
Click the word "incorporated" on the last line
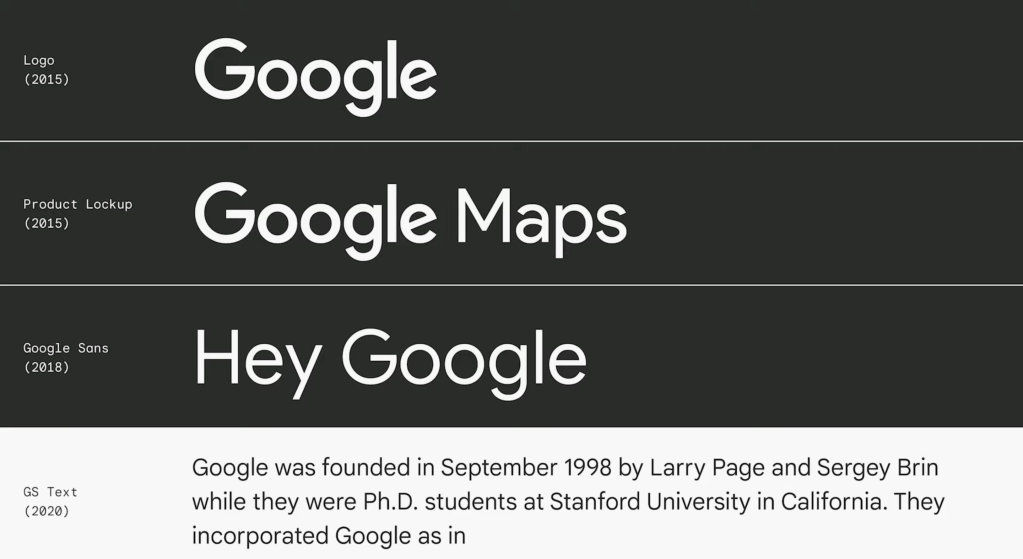click(x=260, y=535)
